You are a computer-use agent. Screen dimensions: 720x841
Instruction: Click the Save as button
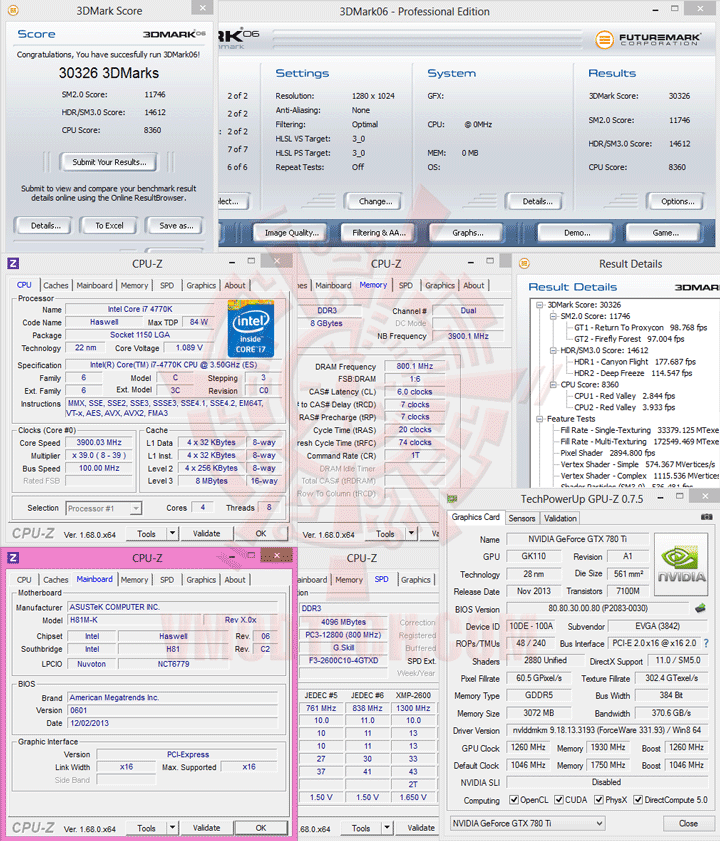coord(176,226)
